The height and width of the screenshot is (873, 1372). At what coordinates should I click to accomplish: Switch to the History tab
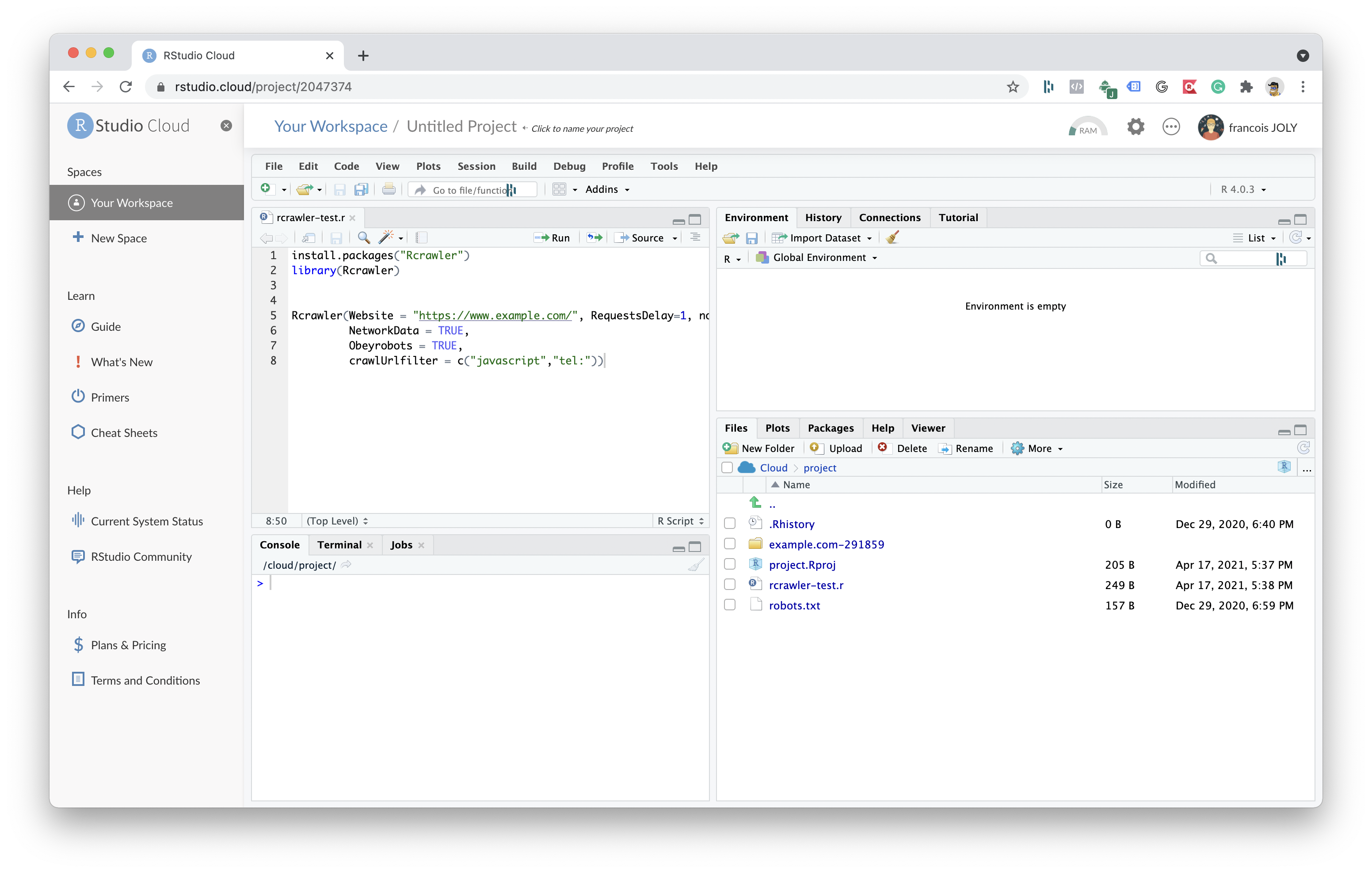(x=823, y=217)
